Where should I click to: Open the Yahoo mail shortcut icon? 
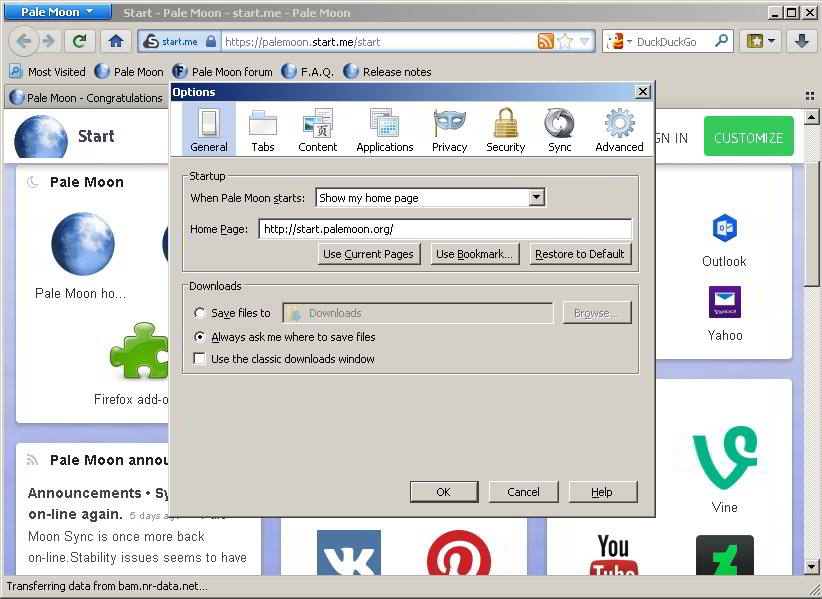[x=724, y=302]
